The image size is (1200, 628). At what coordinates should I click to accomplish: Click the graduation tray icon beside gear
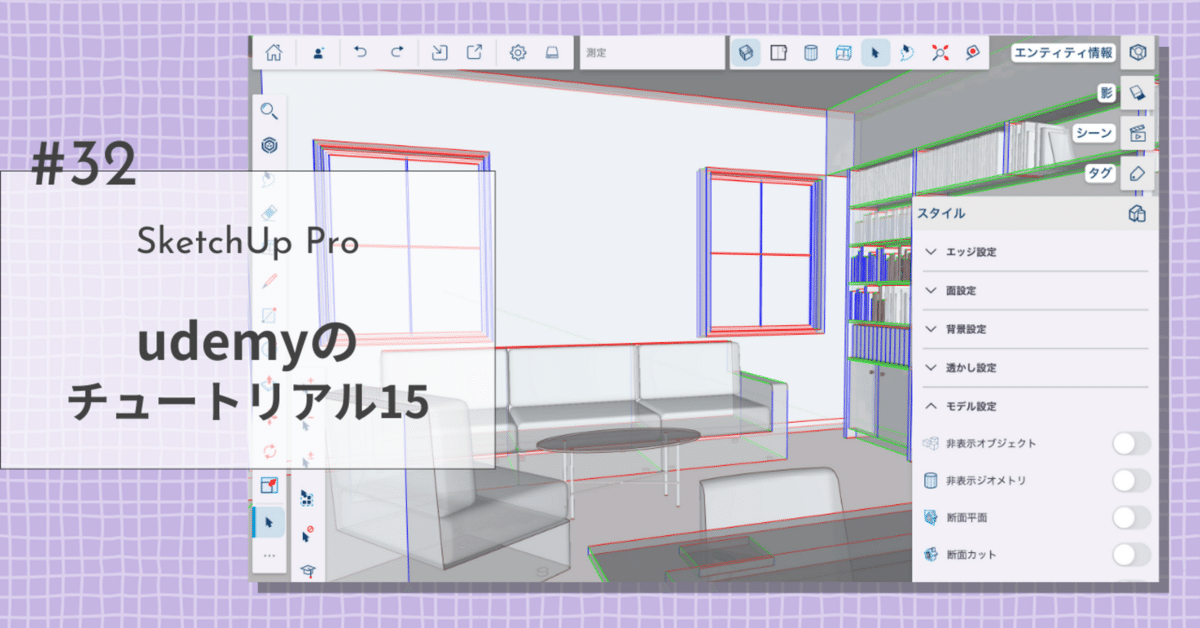pos(552,53)
